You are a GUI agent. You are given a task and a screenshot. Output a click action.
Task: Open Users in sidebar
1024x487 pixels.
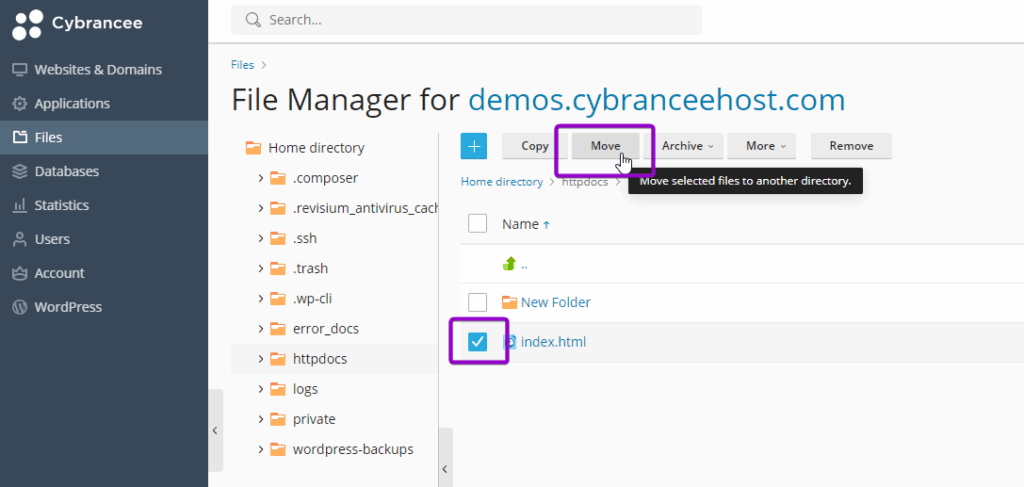tap(104, 240)
